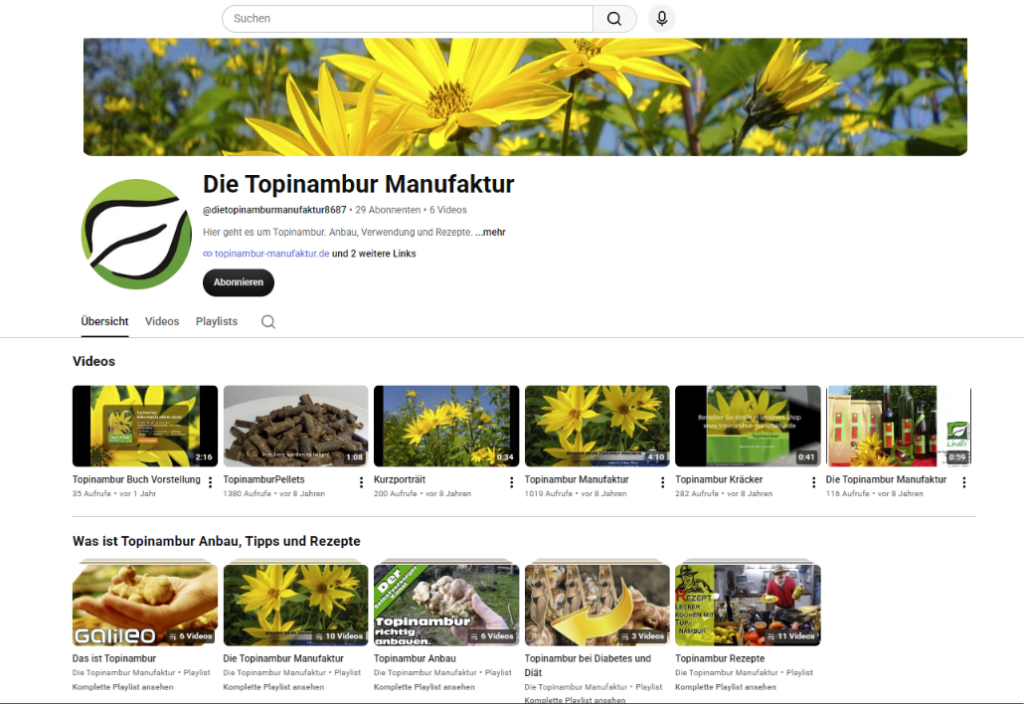Open options menu for Topinambur Buch Vorstellung
1024x704 pixels.
tap(210, 482)
